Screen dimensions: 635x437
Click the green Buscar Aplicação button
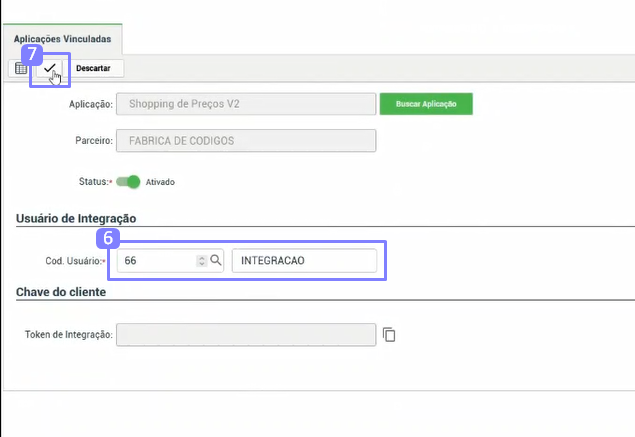tap(426, 104)
